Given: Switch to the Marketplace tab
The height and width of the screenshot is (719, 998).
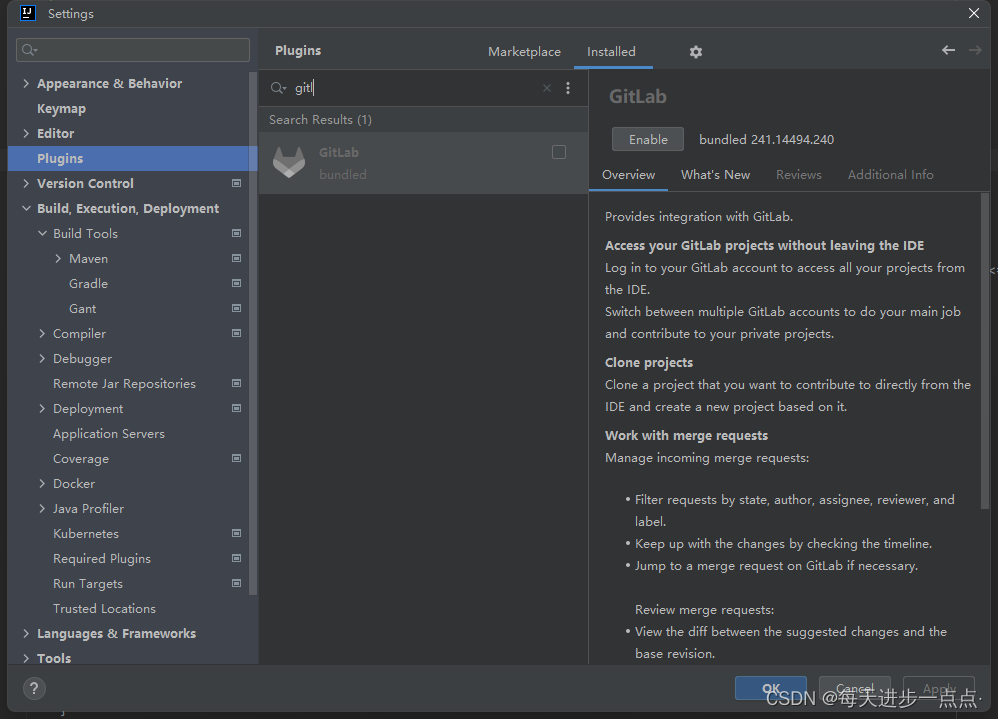Looking at the screenshot, I should (524, 52).
